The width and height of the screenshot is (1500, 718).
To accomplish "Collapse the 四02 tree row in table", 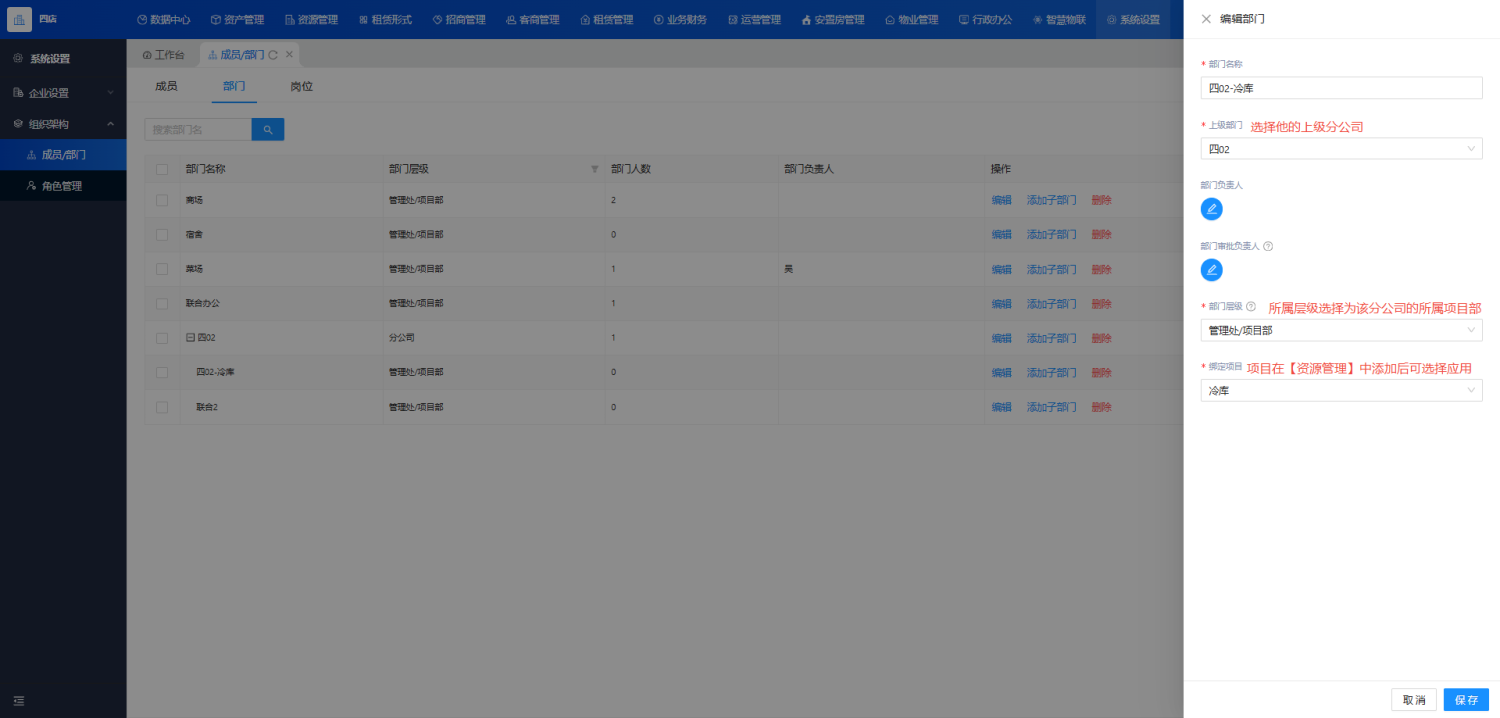I will (190, 338).
